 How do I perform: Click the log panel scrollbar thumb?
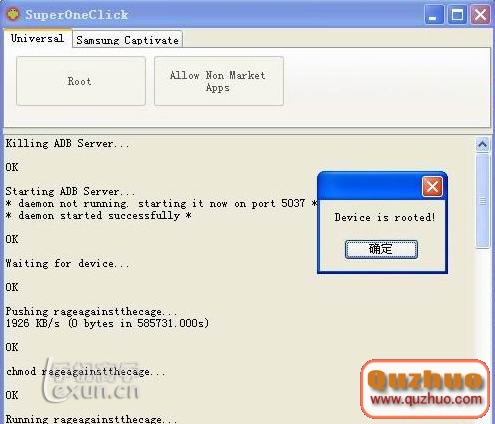pyautogui.click(x=482, y=201)
